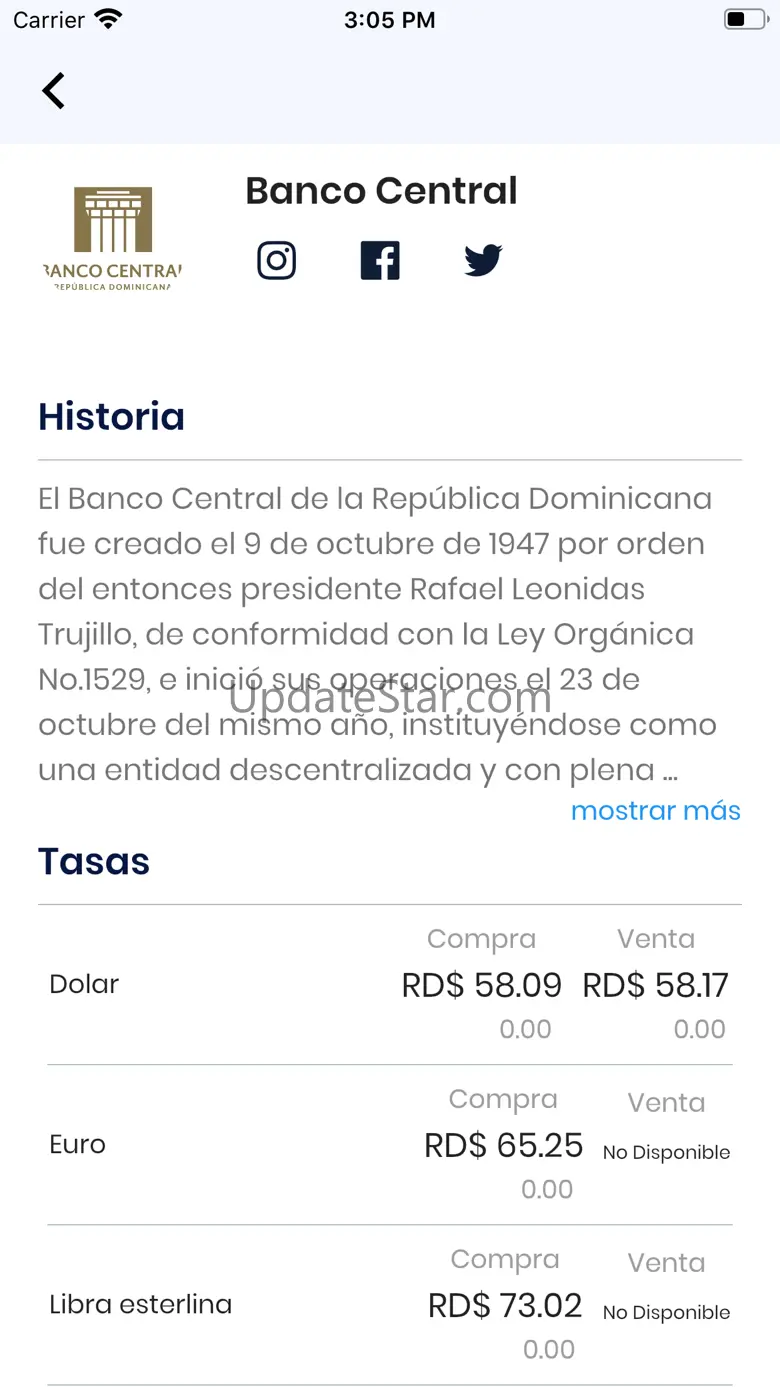
Task: Tap the Wi-Fi icon in status bar
Action: pos(108,19)
